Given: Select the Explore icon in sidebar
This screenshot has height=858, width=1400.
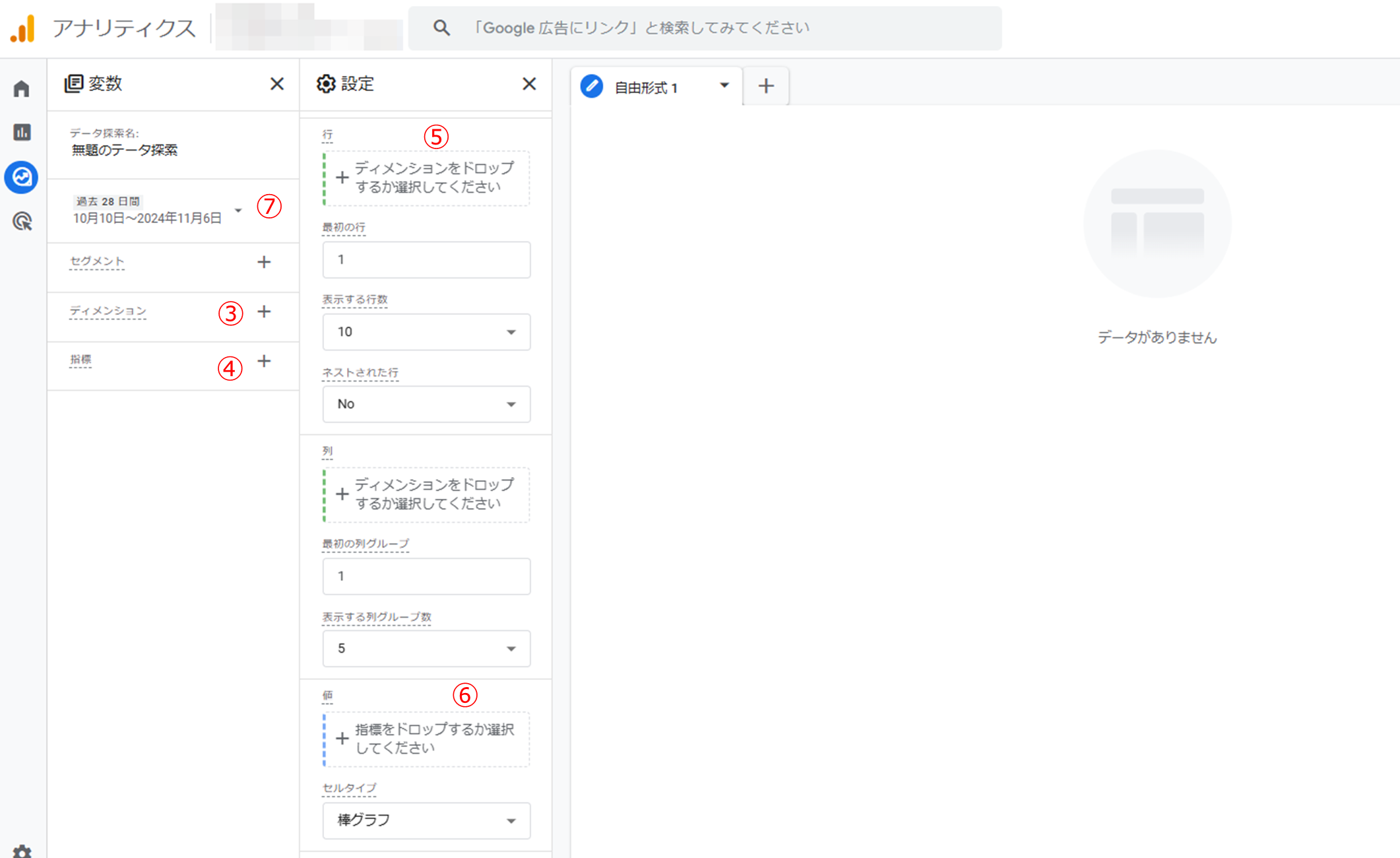Looking at the screenshot, I should [x=22, y=177].
